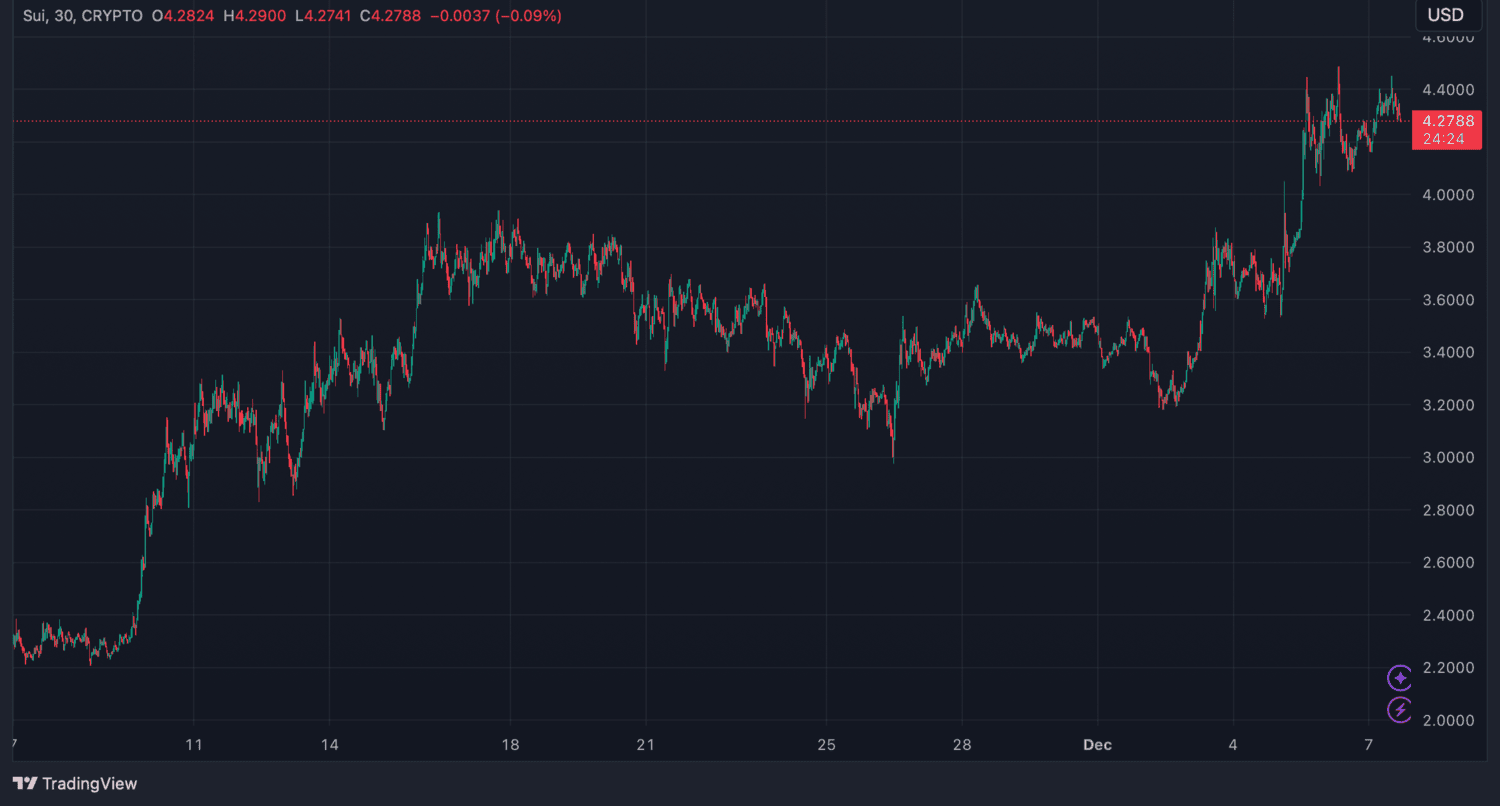
Task: Click the 2.6000 level on price scale
Action: click(1448, 563)
